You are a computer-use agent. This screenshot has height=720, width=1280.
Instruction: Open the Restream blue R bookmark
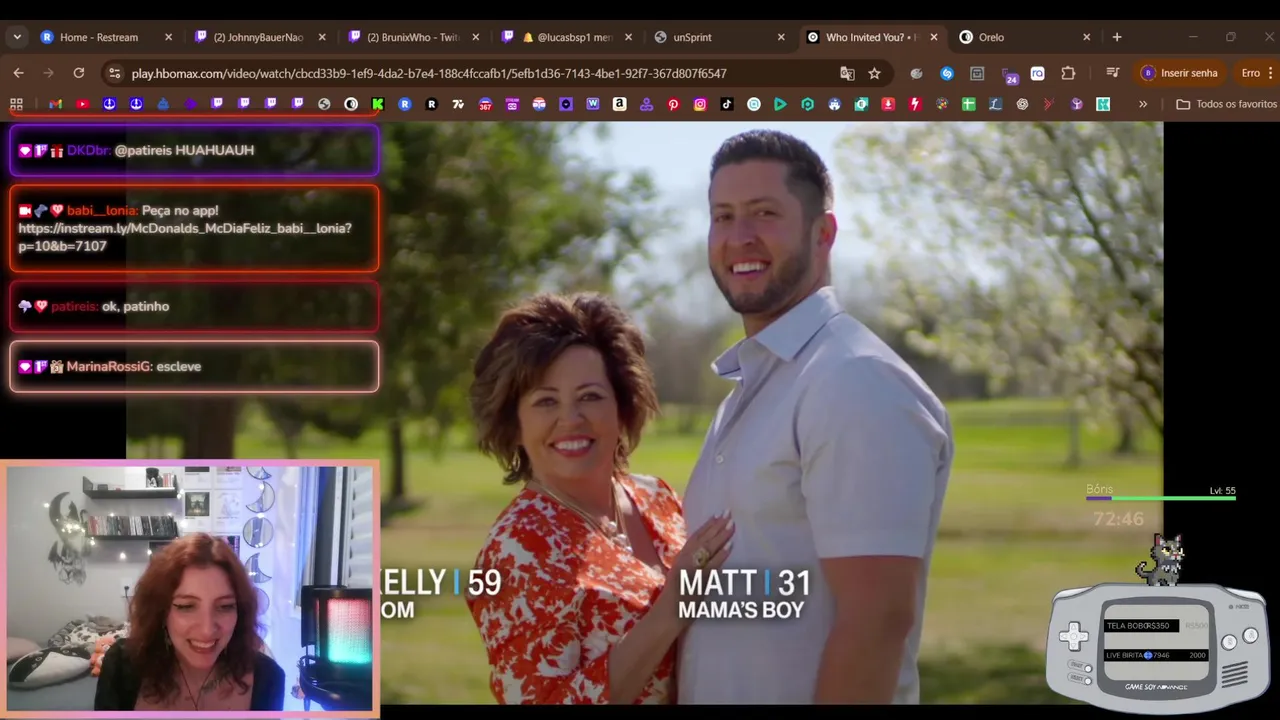405,104
